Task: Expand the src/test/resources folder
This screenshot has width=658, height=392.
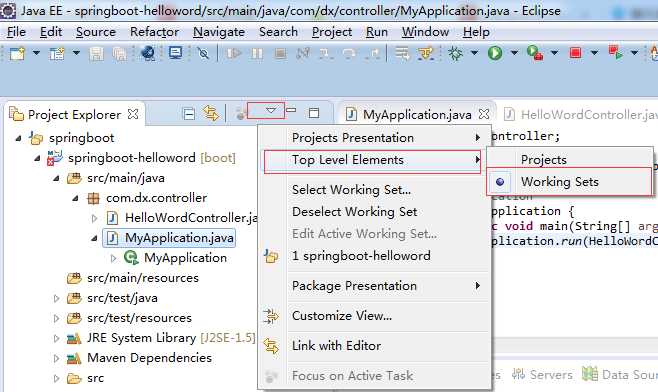Action: point(56,318)
